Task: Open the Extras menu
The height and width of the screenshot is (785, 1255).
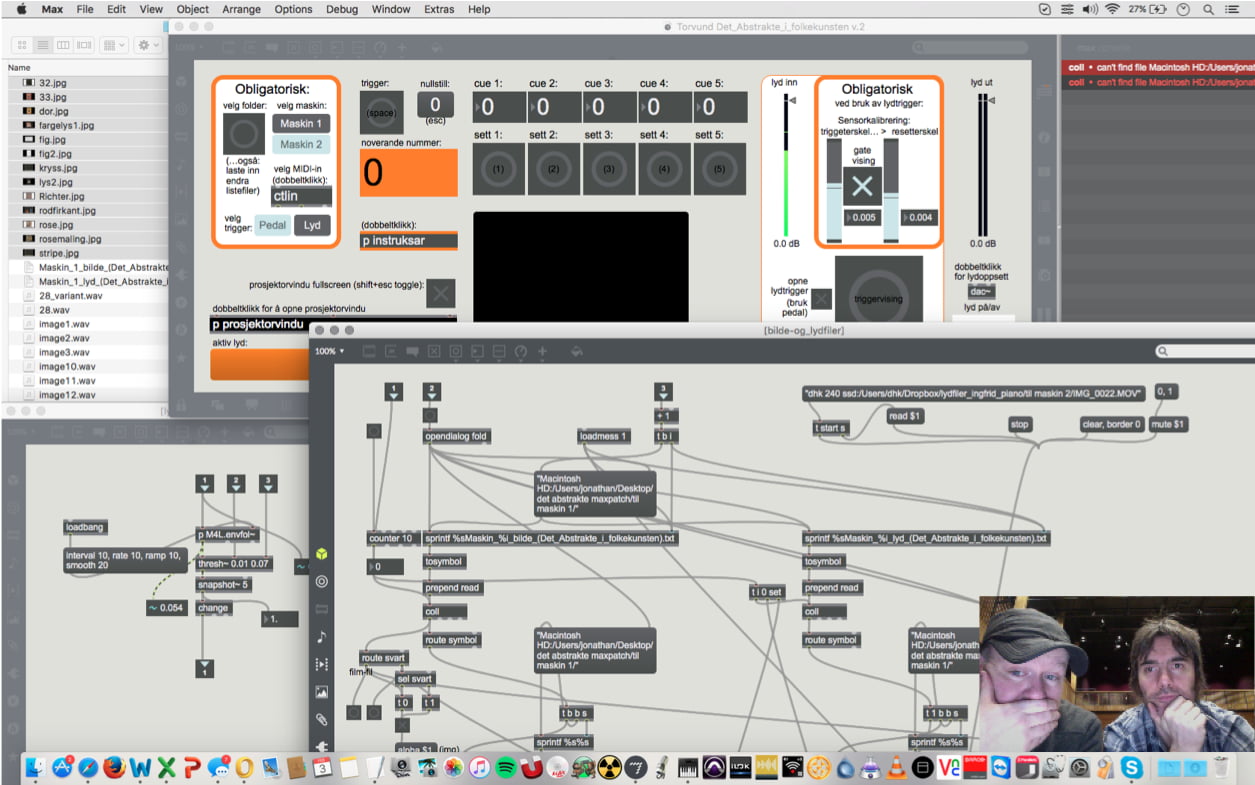Action: 438,9
